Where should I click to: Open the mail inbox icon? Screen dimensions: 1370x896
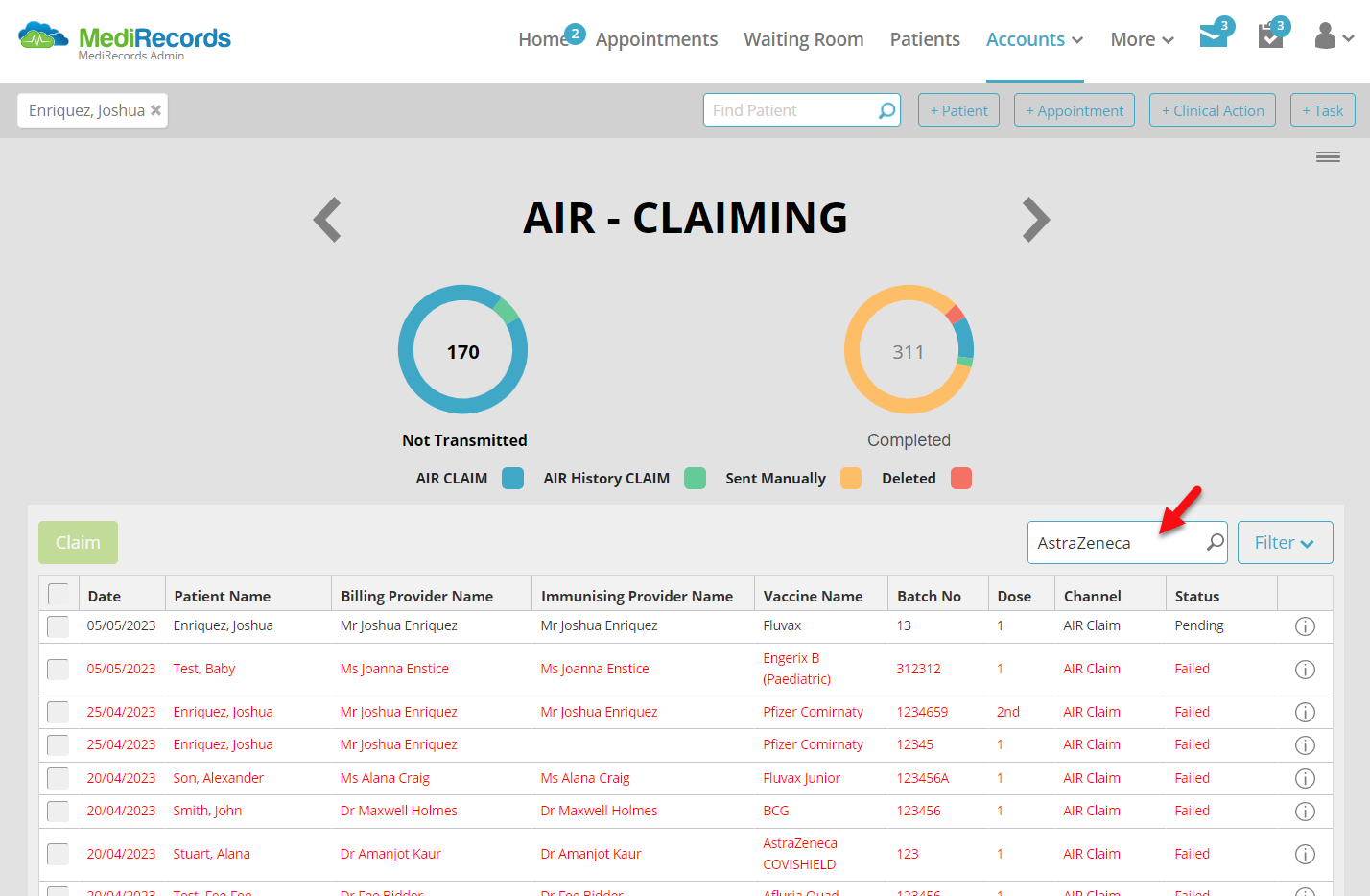pos(1214,36)
